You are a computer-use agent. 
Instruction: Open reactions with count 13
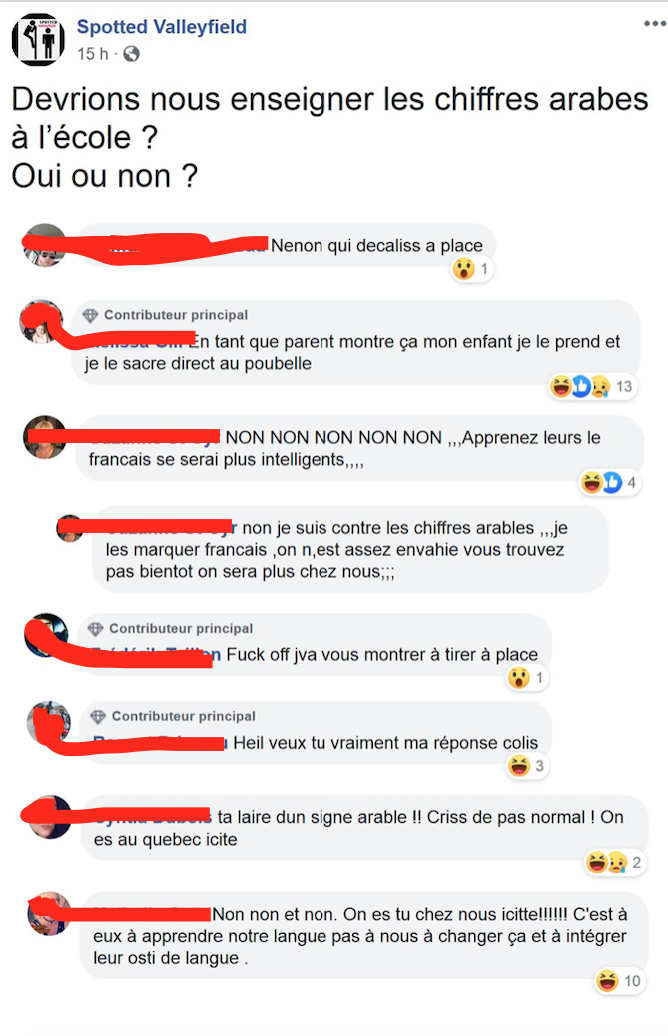pos(591,386)
